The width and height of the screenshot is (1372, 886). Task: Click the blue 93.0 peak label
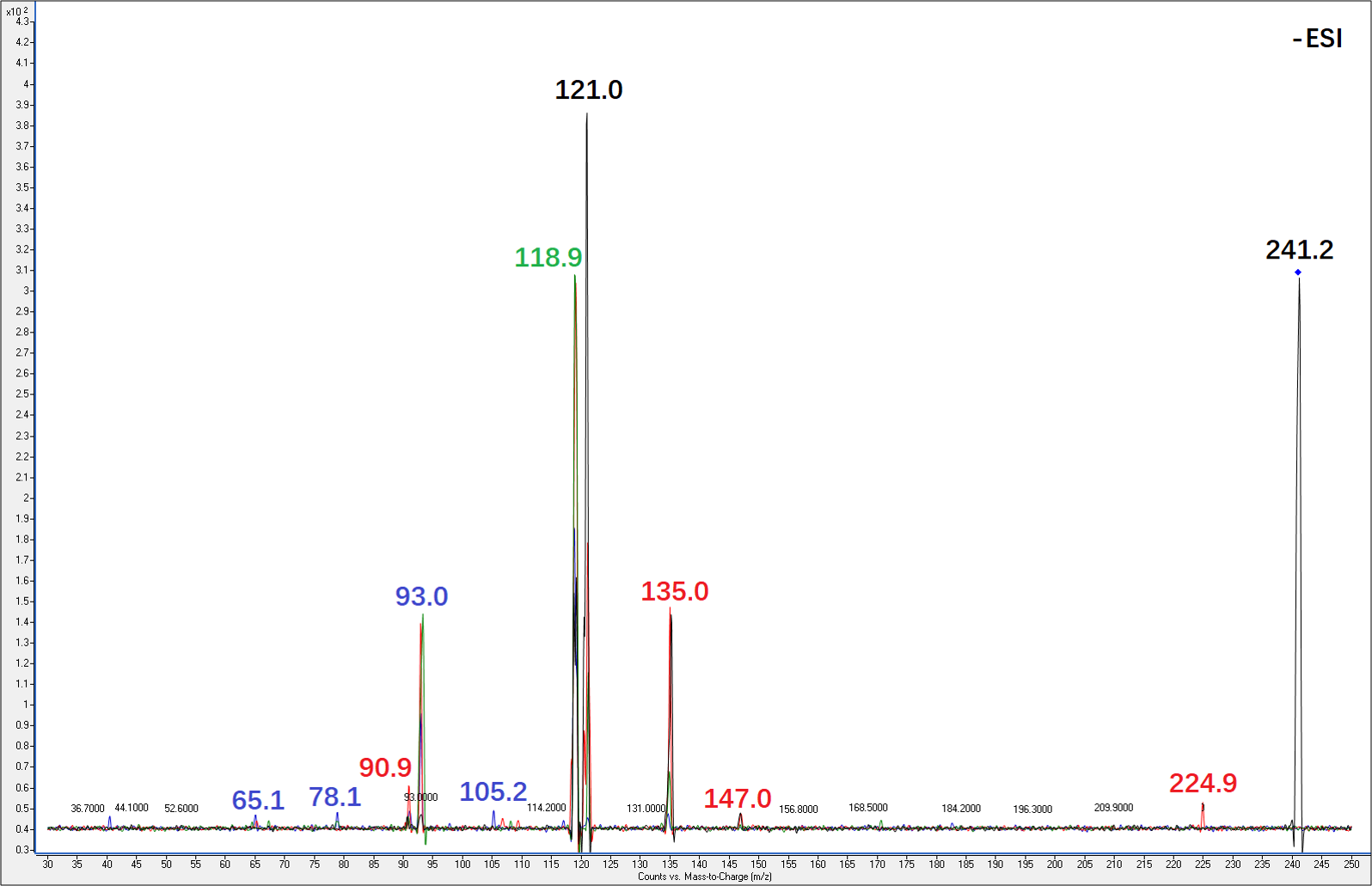tap(421, 596)
